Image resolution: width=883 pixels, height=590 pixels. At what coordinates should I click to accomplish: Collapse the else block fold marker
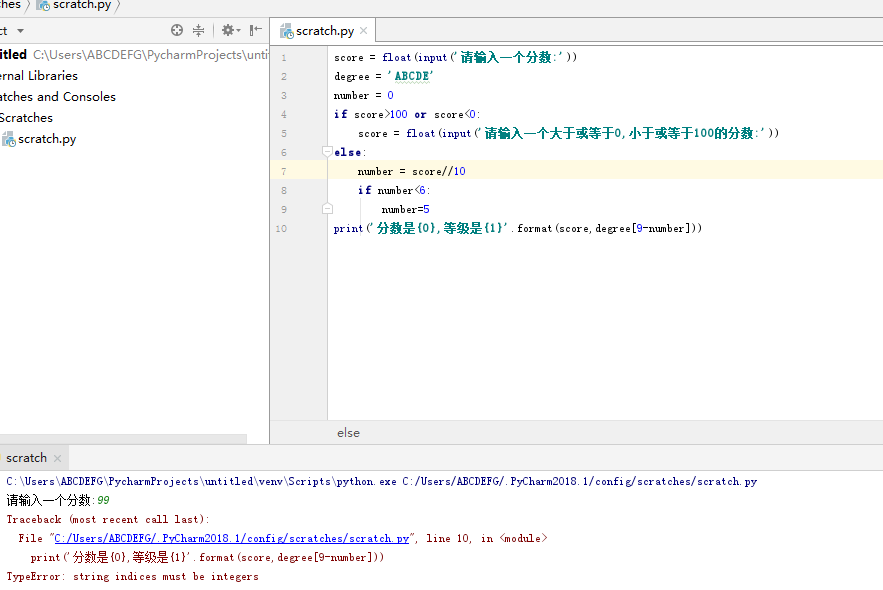[x=327, y=151]
